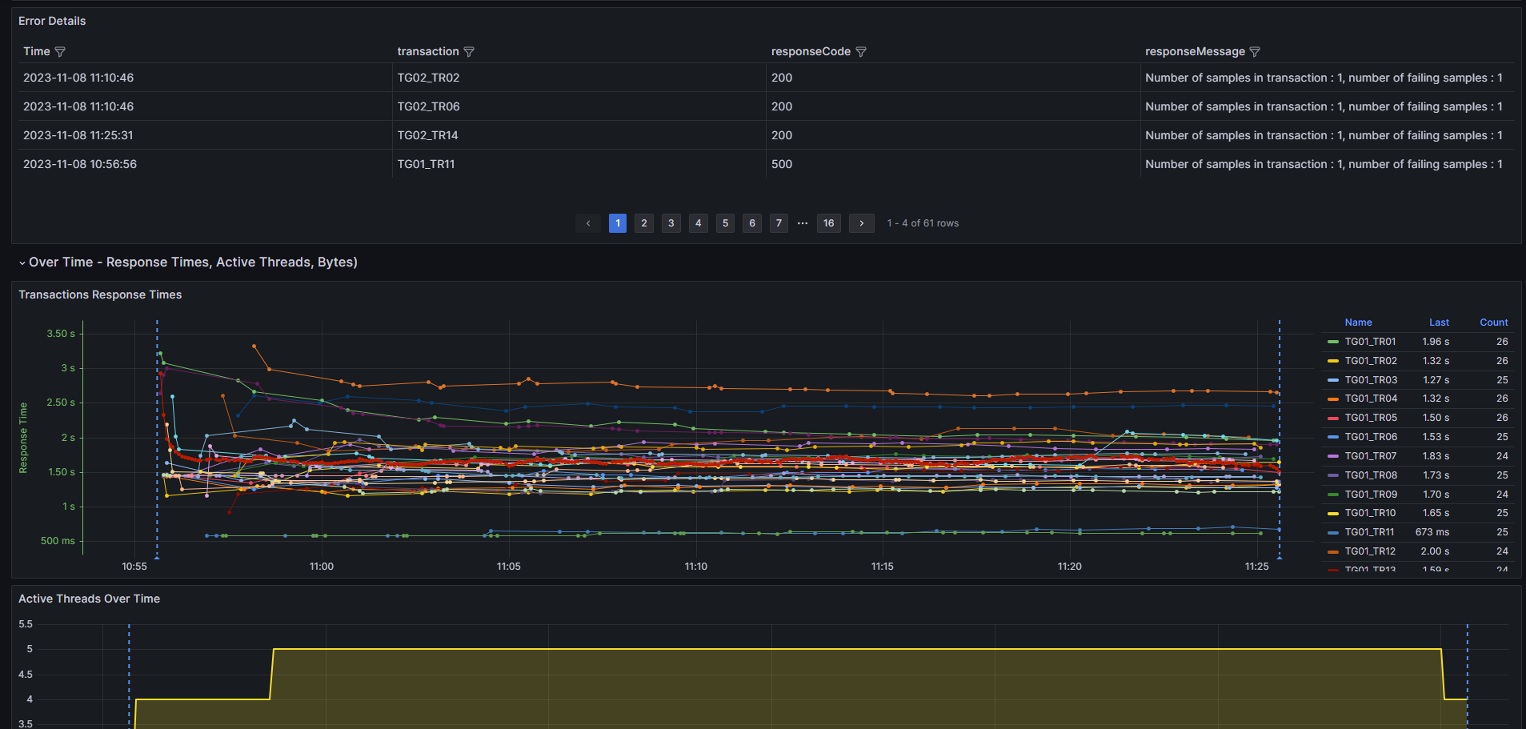Select page 3 of error table

coord(671,223)
